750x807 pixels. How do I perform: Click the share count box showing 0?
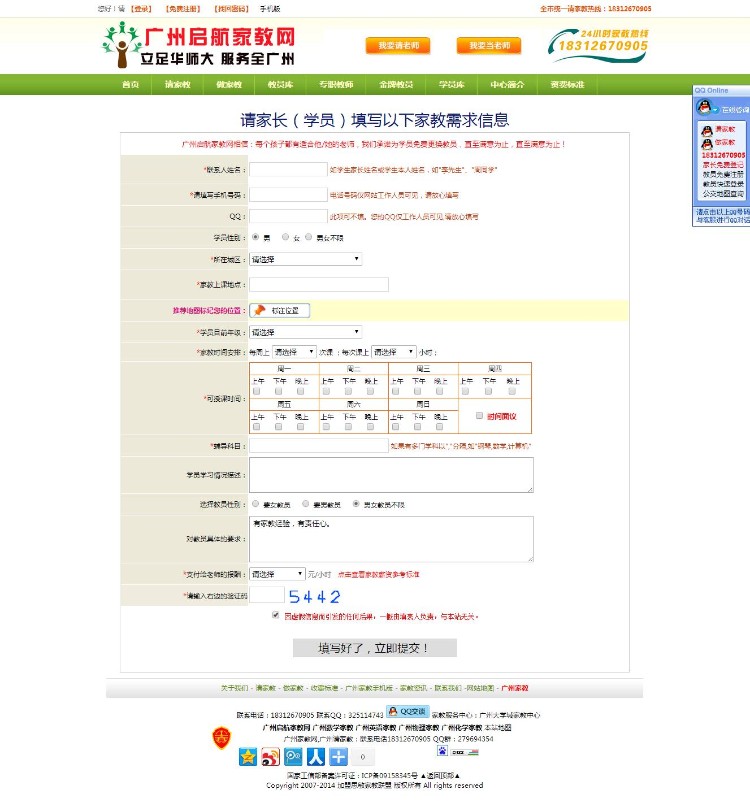click(363, 757)
